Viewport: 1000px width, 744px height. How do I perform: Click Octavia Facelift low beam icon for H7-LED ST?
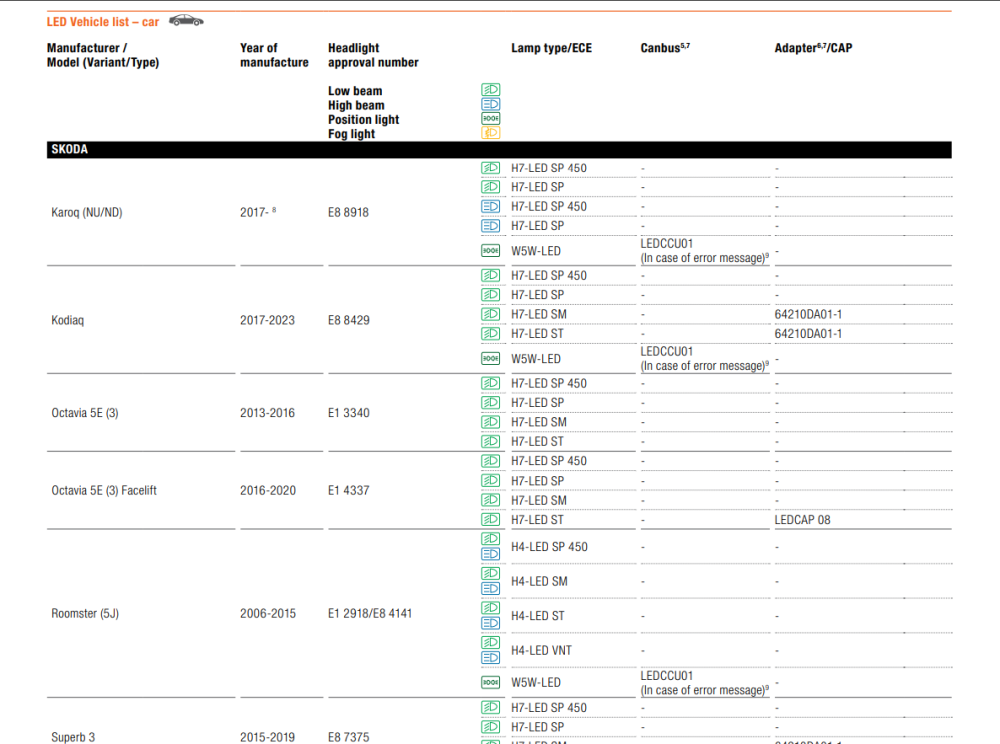(x=490, y=520)
